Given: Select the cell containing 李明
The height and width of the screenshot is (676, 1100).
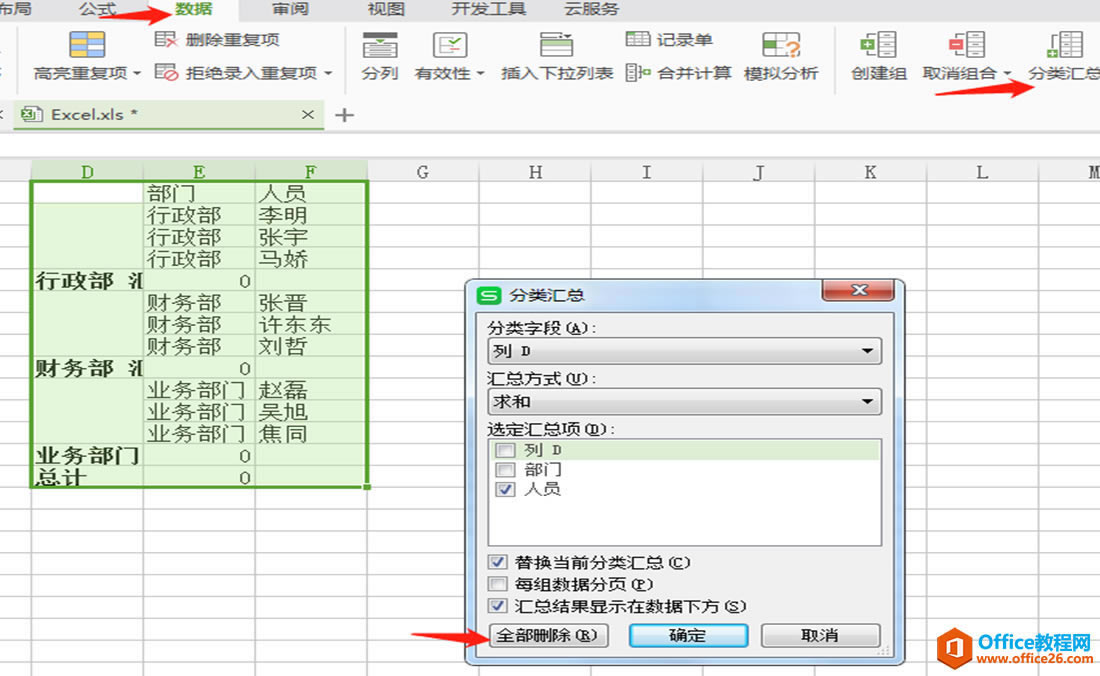Looking at the screenshot, I should tap(311, 215).
